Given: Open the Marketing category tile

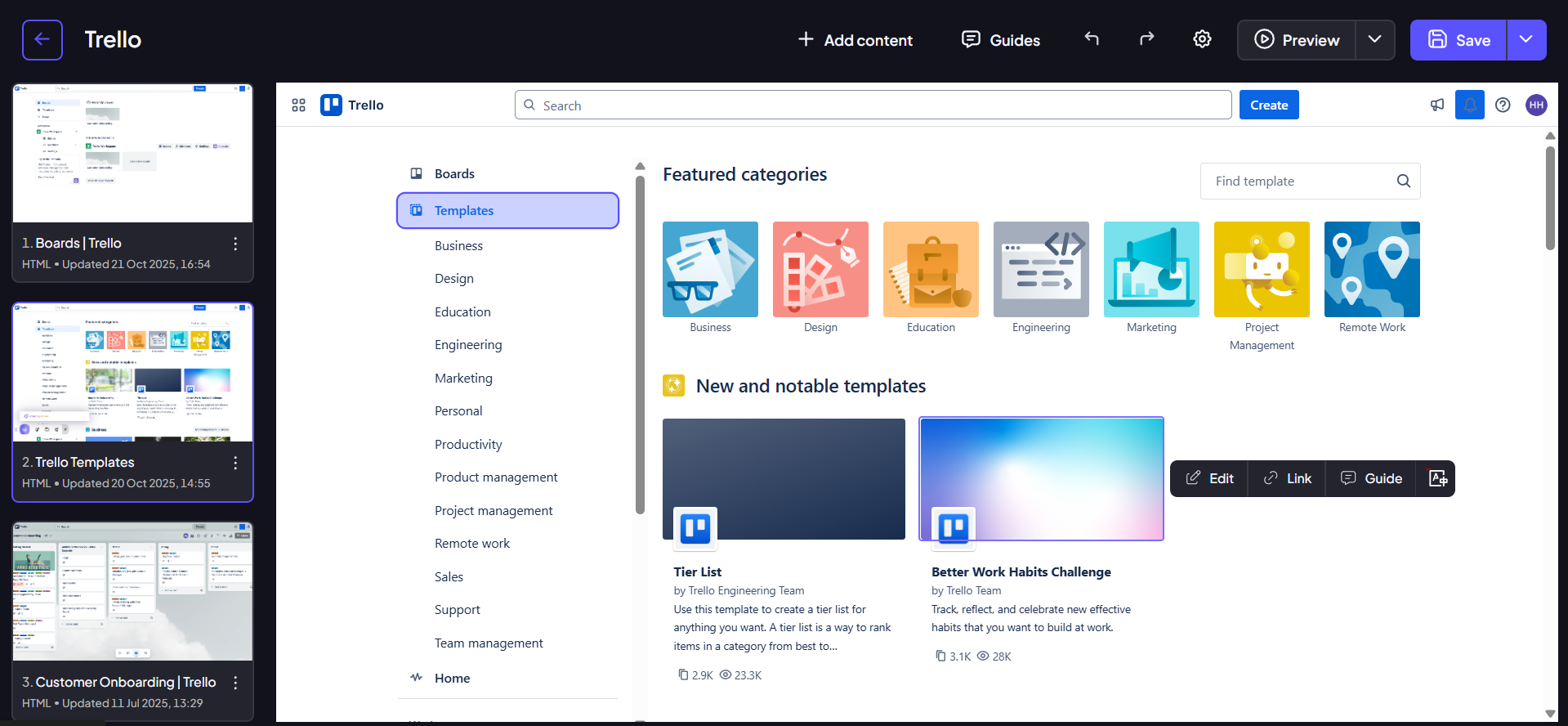Looking at the screenshot, I should tap(1151, 269).
